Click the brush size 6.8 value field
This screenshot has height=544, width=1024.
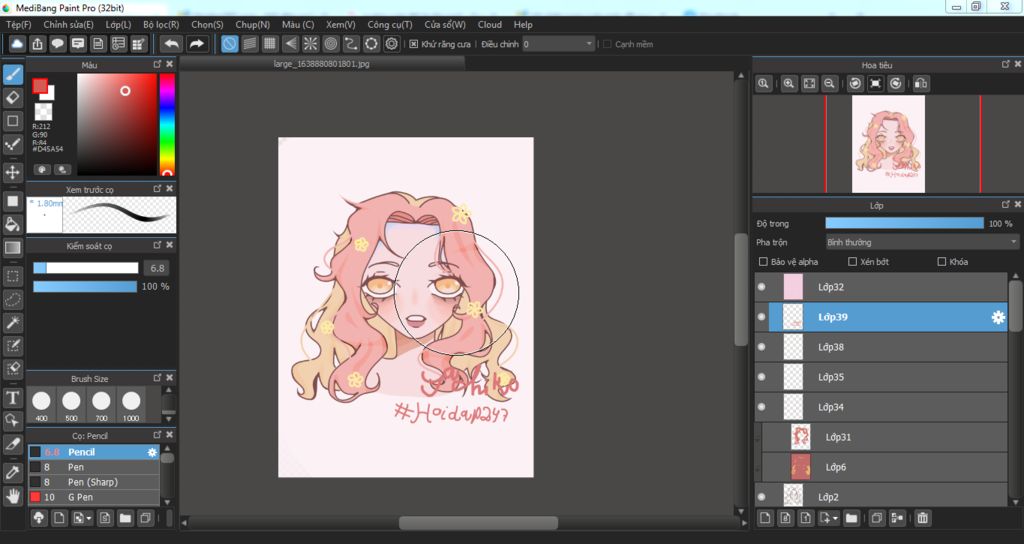click(x=157, y=268)
